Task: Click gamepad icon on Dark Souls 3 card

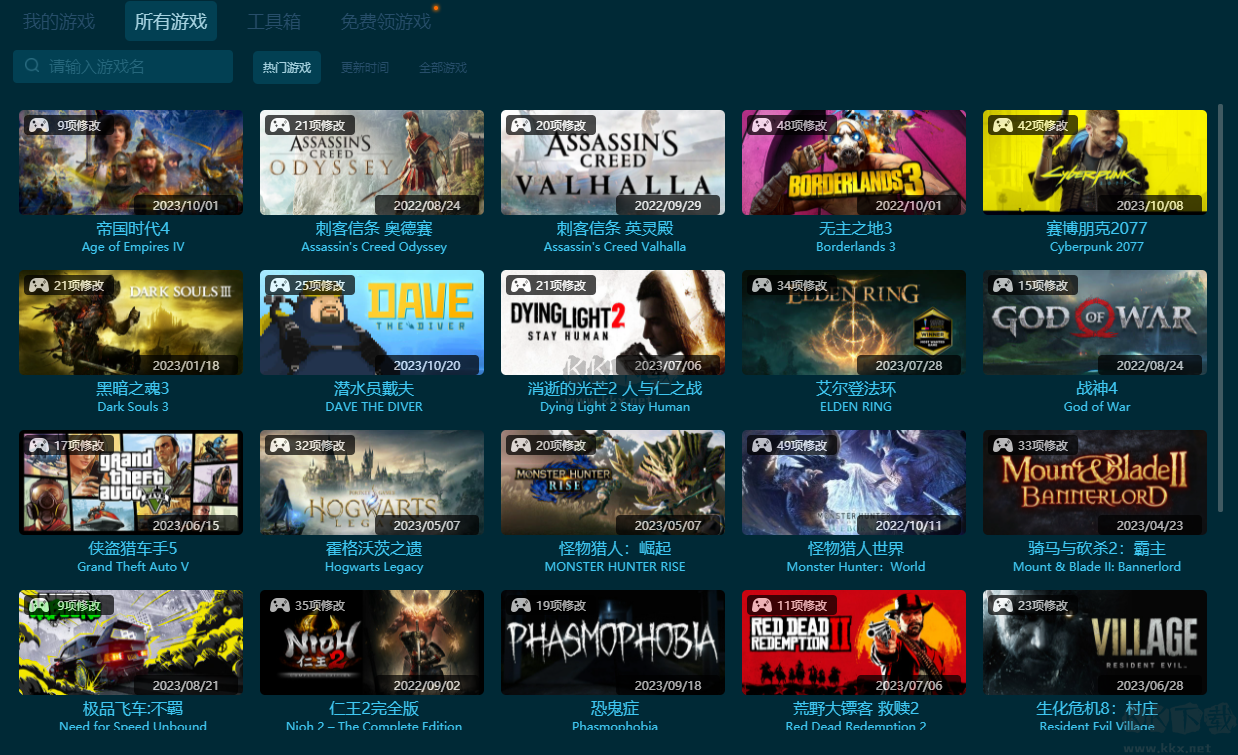Action: tap(38, 285)
